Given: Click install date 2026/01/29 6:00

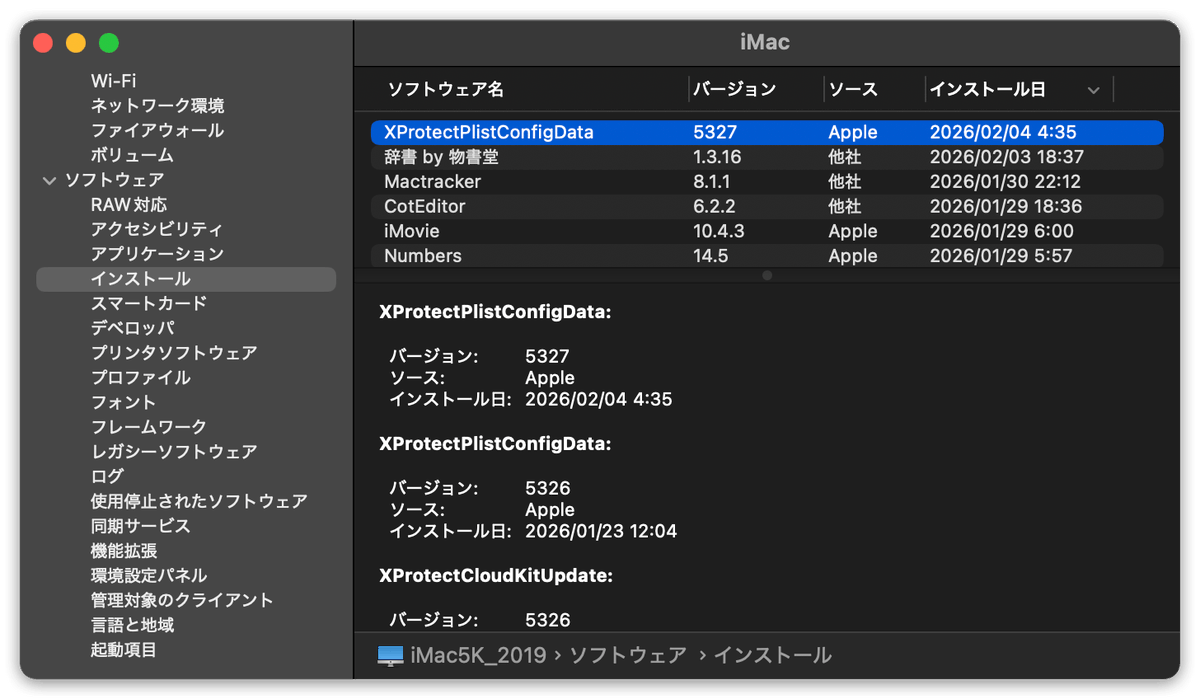Looking at the screenshot, I should pos(1002,231).
